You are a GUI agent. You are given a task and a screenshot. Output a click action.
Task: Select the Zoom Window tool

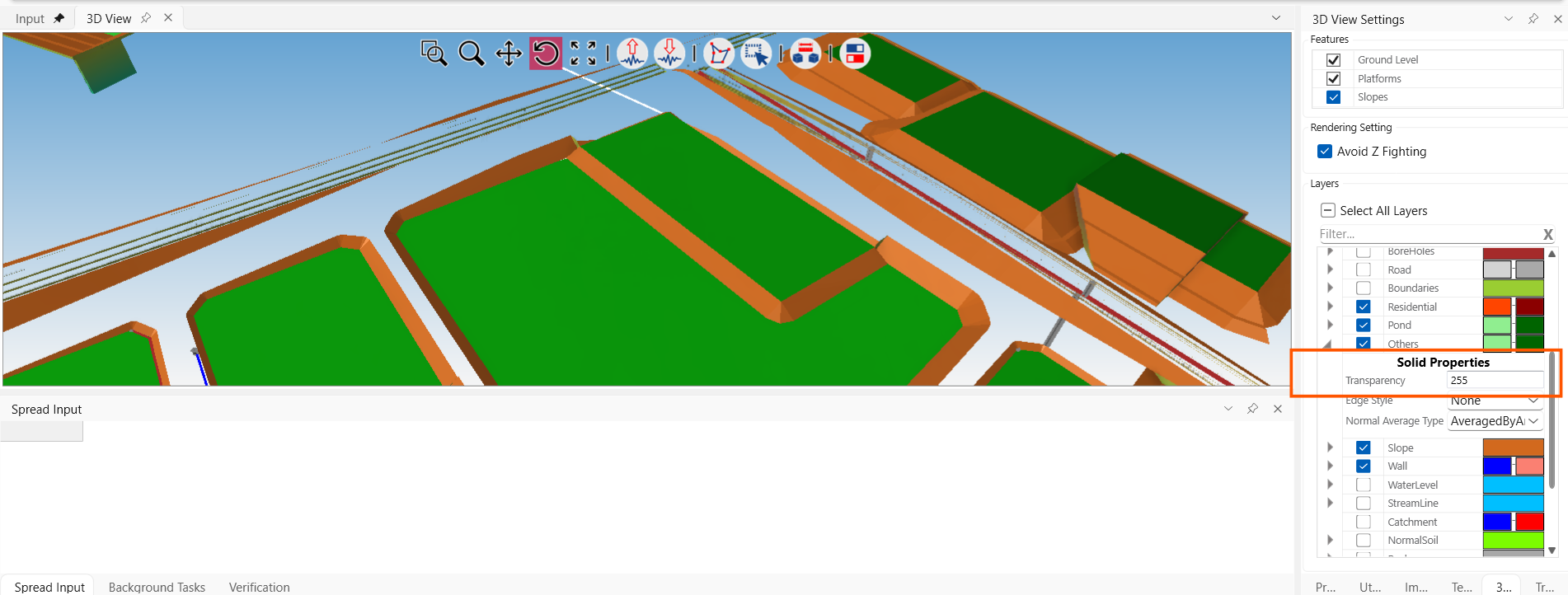[434, 54]
